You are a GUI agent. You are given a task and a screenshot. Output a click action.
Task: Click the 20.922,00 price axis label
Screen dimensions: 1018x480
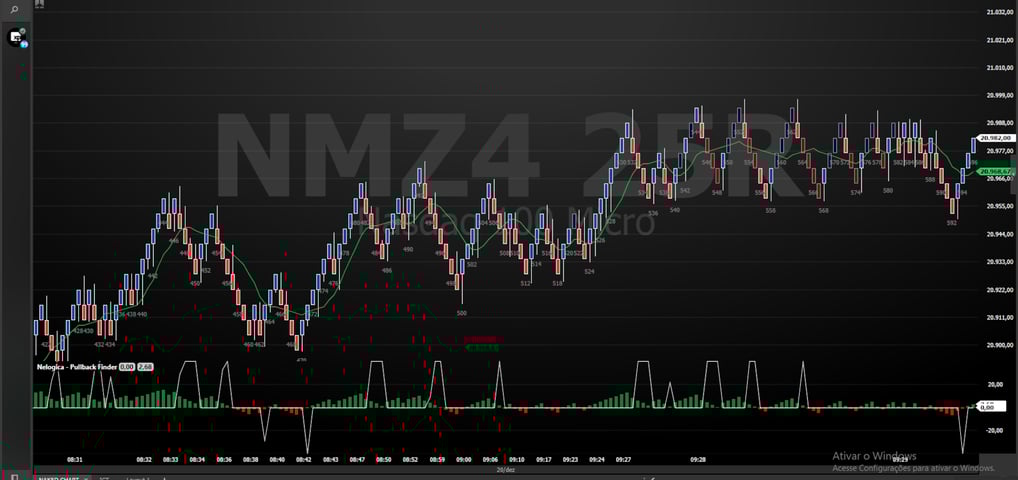tap(1000, 290)
